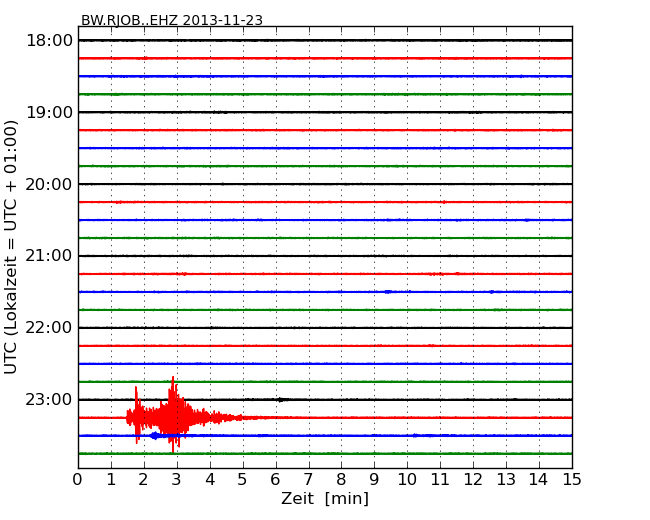Select the 22:00 time label
The width and height of the screenshot is (650, 520).
49,328
